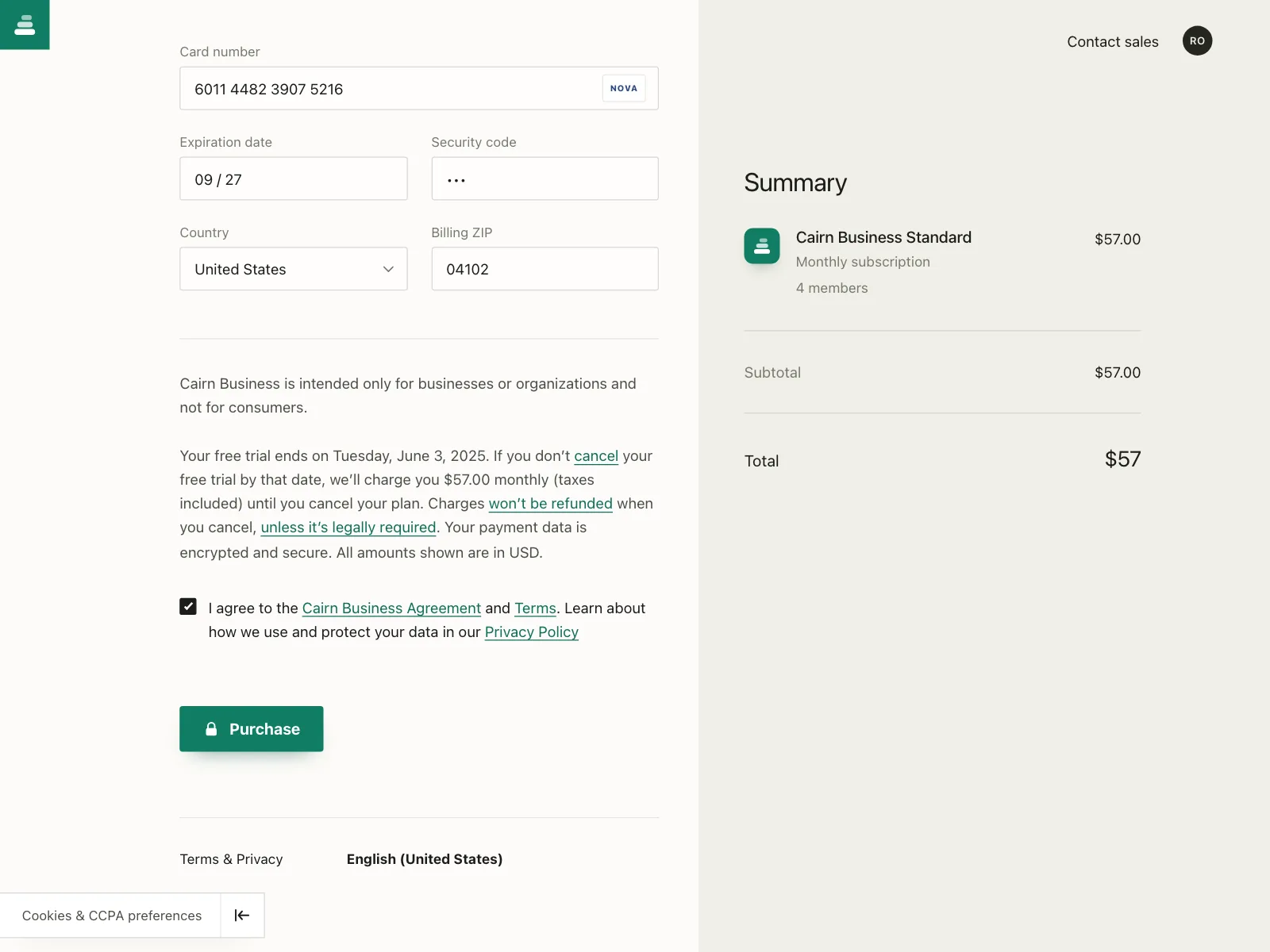The width and height of the screenshot is (1270, 952).
Task: Click the Cairn Business Standard product icon
Action: pyautogui.click(x=762, y=246)
